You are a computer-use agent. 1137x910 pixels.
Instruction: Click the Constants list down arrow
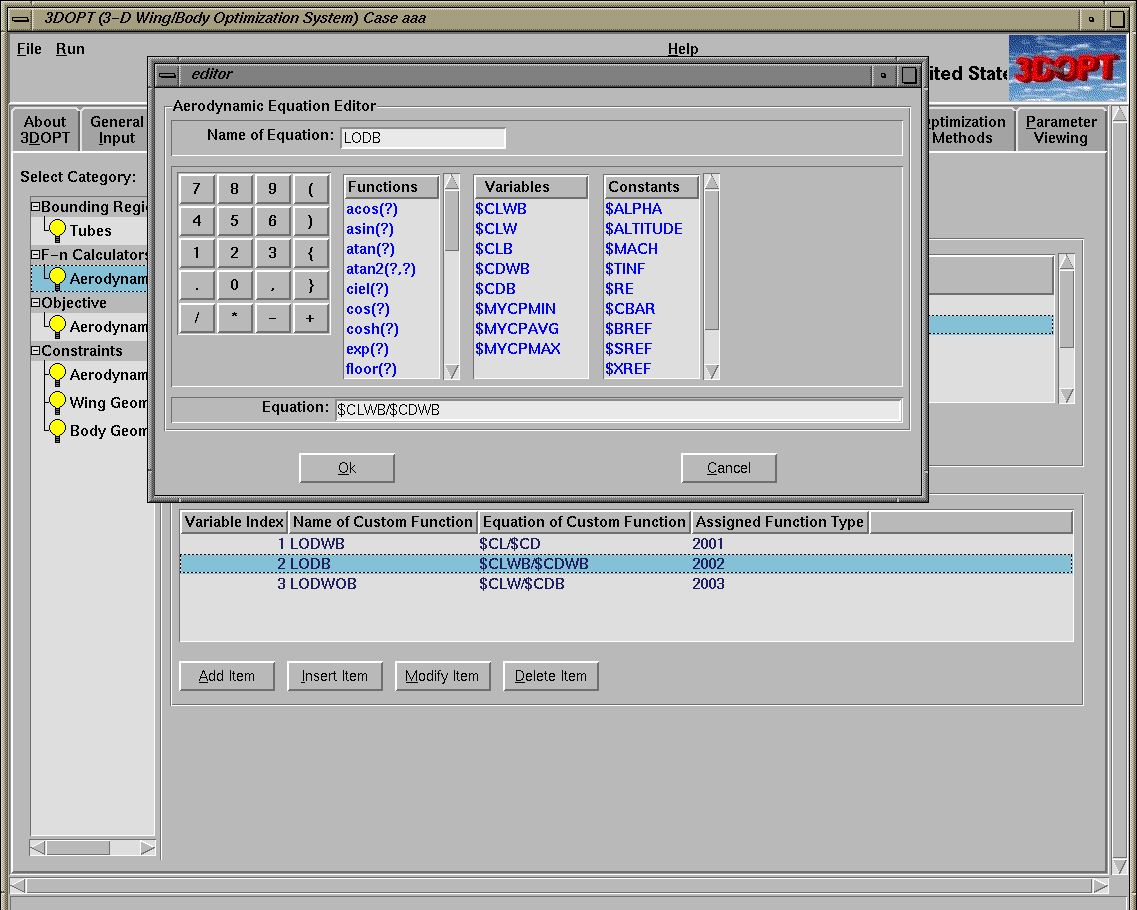[x=711, y=371]
